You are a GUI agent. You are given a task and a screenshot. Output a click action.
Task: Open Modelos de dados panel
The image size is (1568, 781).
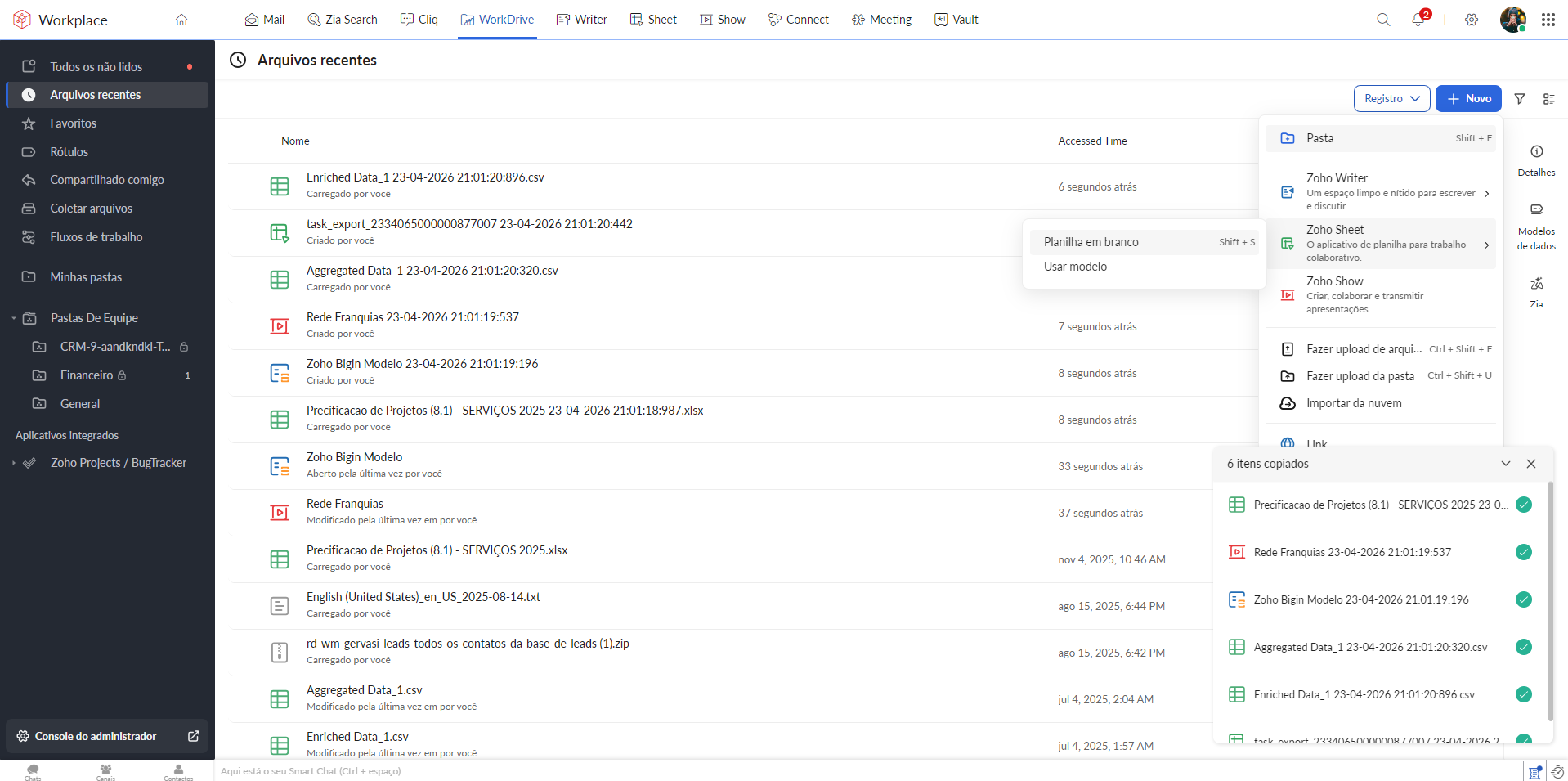[x=1536, y=226]
